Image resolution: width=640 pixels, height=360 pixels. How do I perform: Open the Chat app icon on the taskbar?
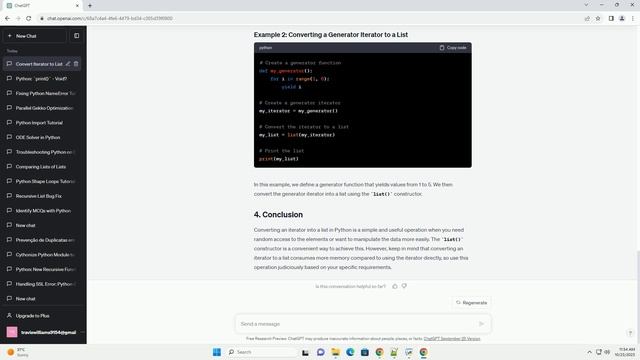pyautogui.click(x=321, y=352)
